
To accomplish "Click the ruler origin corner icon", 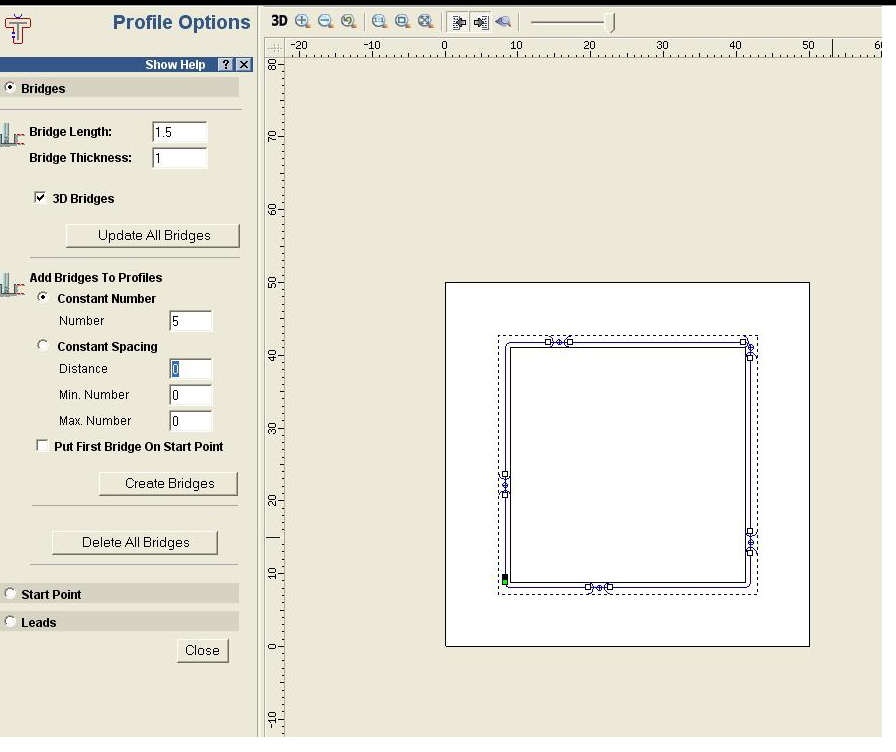I will (x=275, y=47).
